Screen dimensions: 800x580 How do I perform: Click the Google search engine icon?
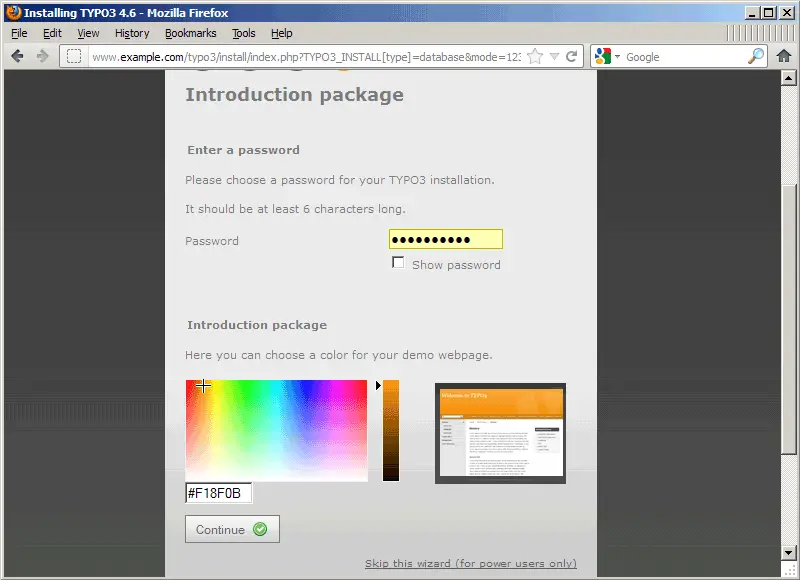tap(603, 56)
